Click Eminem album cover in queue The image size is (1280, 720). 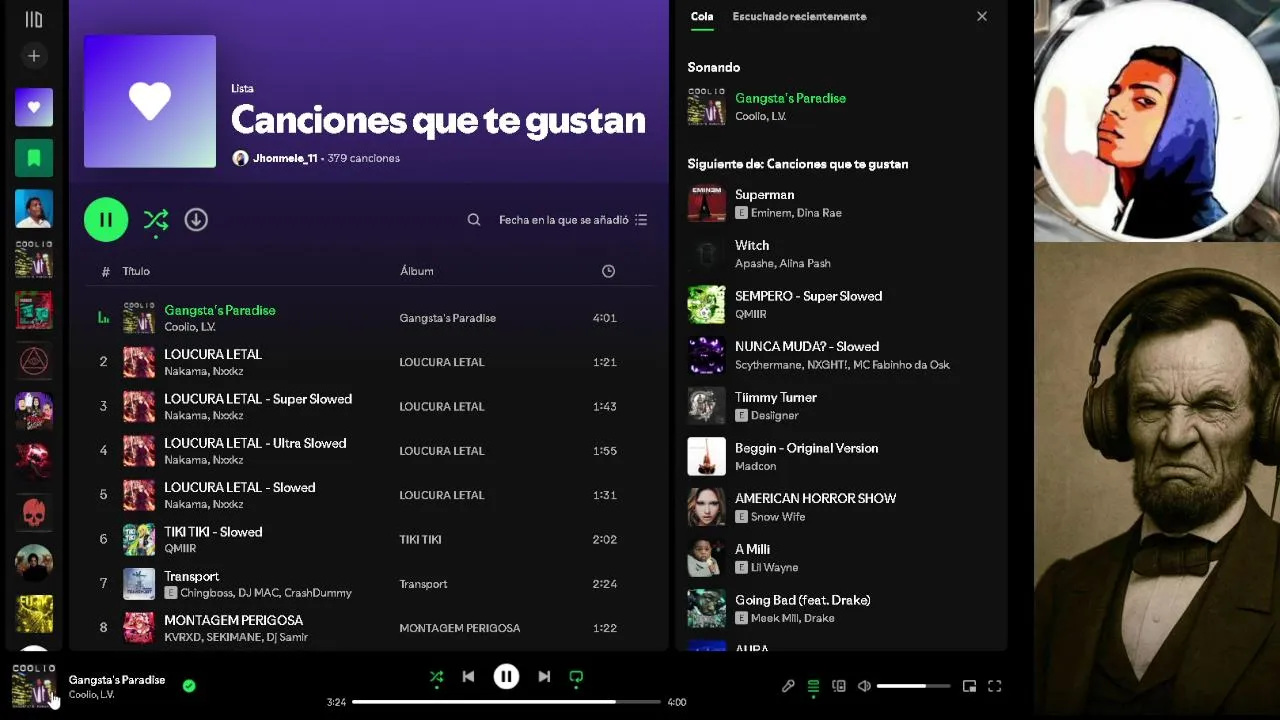click(706, 204)
